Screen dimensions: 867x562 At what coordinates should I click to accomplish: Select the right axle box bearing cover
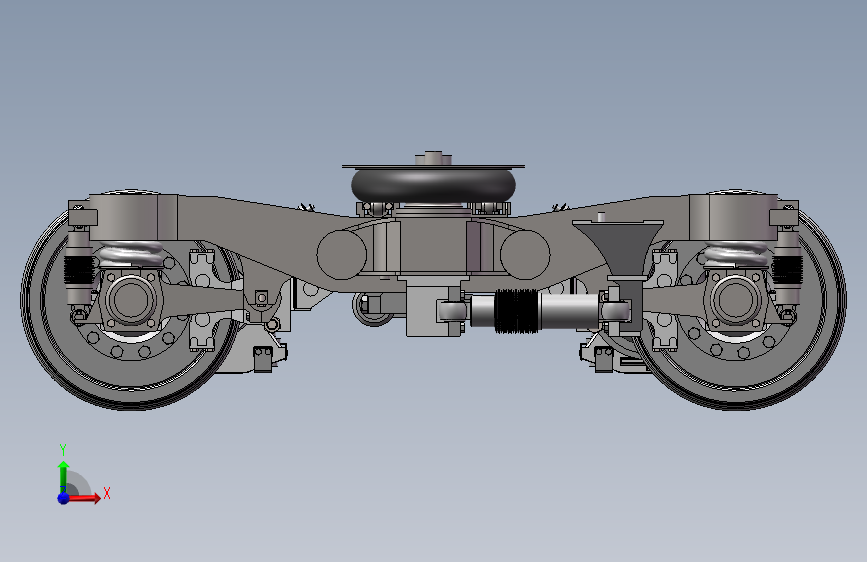[736, 299]
